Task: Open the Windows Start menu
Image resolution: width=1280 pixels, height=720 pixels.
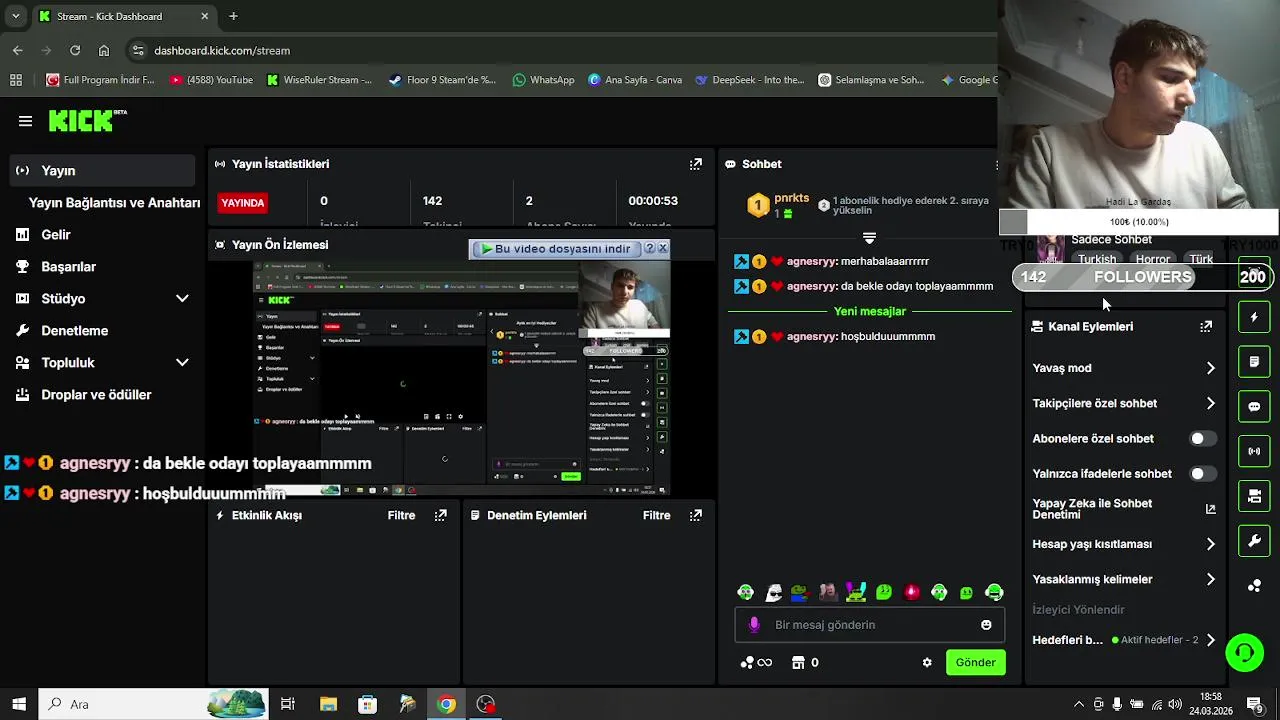Action: point(19,704)
